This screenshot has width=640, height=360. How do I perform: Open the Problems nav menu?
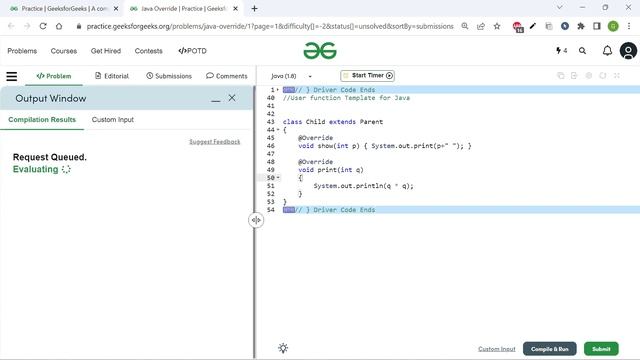click(22, 51)
